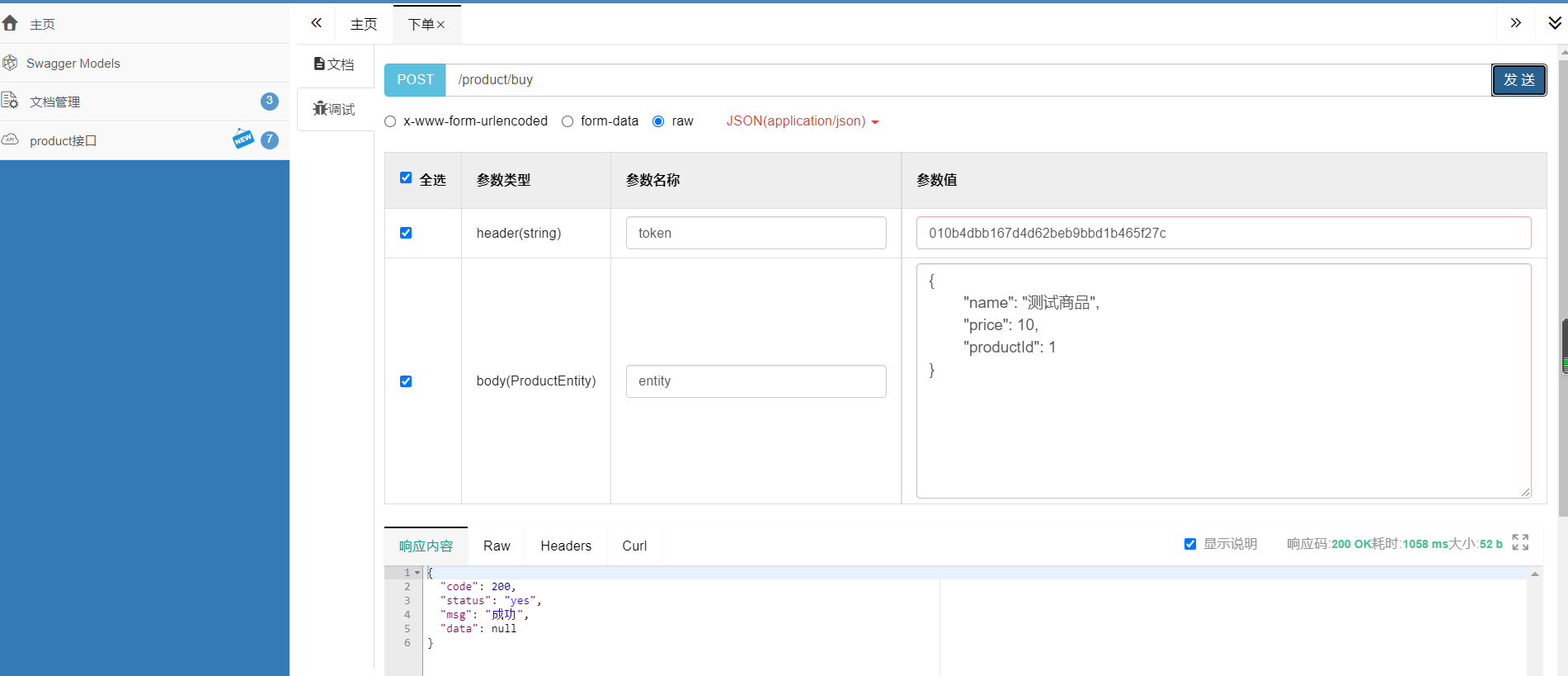Open the 文档 side tab
1568x676 pixels.
coord(334,64)
